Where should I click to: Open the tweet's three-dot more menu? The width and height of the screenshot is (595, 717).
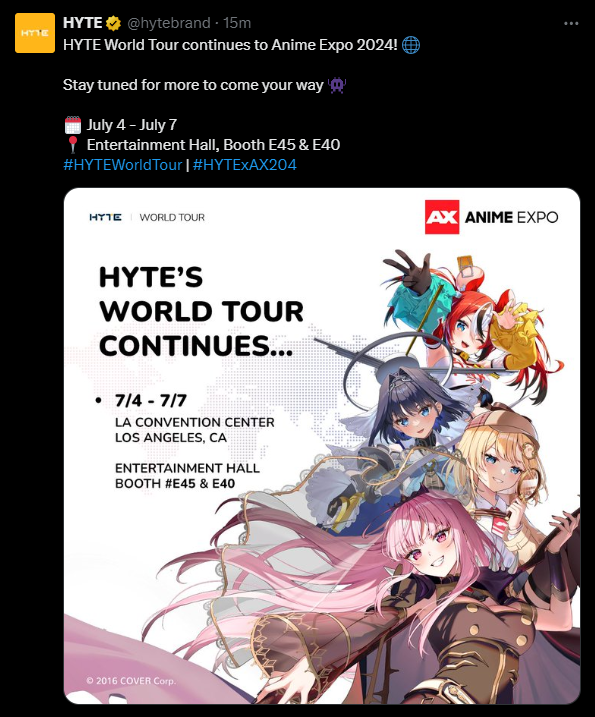pos(571,23)
